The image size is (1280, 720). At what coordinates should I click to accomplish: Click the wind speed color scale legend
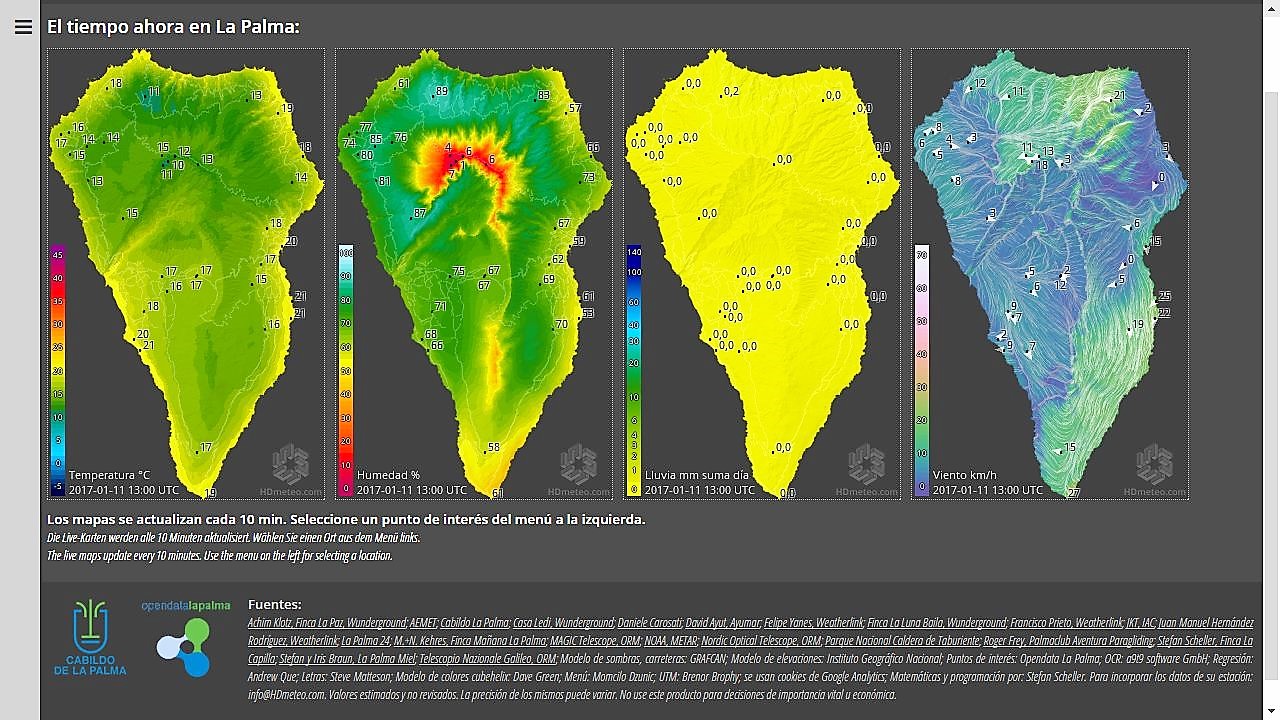[x=922, y=370]
